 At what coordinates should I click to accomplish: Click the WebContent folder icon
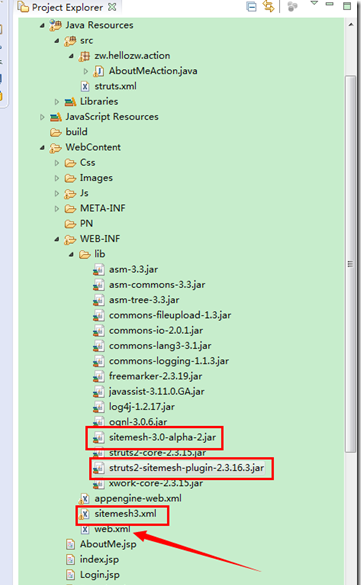pyautogui.click(x=56, y=148)
